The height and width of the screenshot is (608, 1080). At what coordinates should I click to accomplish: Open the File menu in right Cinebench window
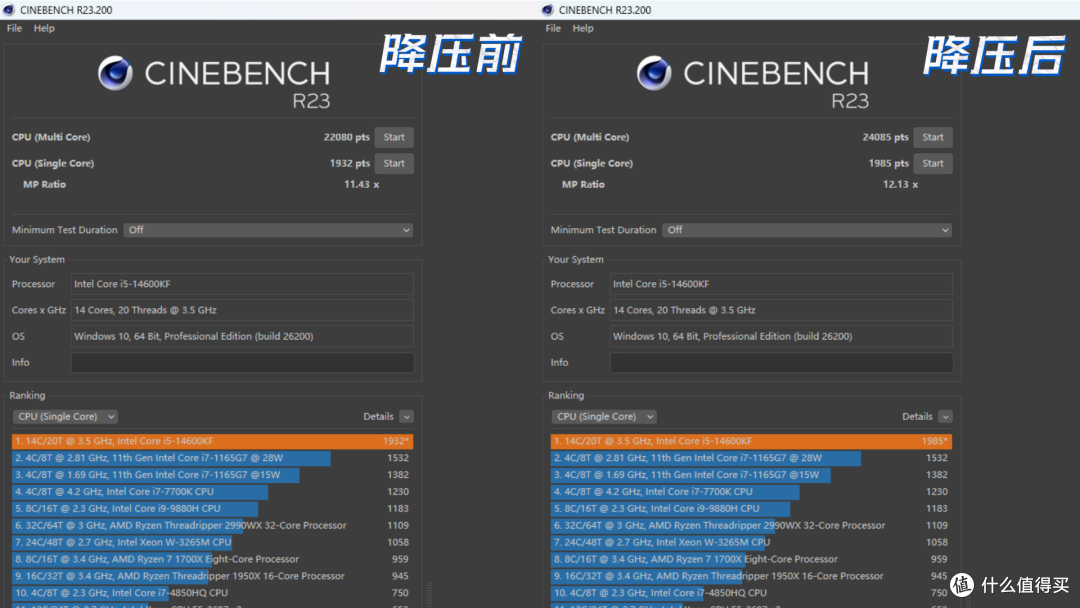pyautogui.click(x=553, y=28)
